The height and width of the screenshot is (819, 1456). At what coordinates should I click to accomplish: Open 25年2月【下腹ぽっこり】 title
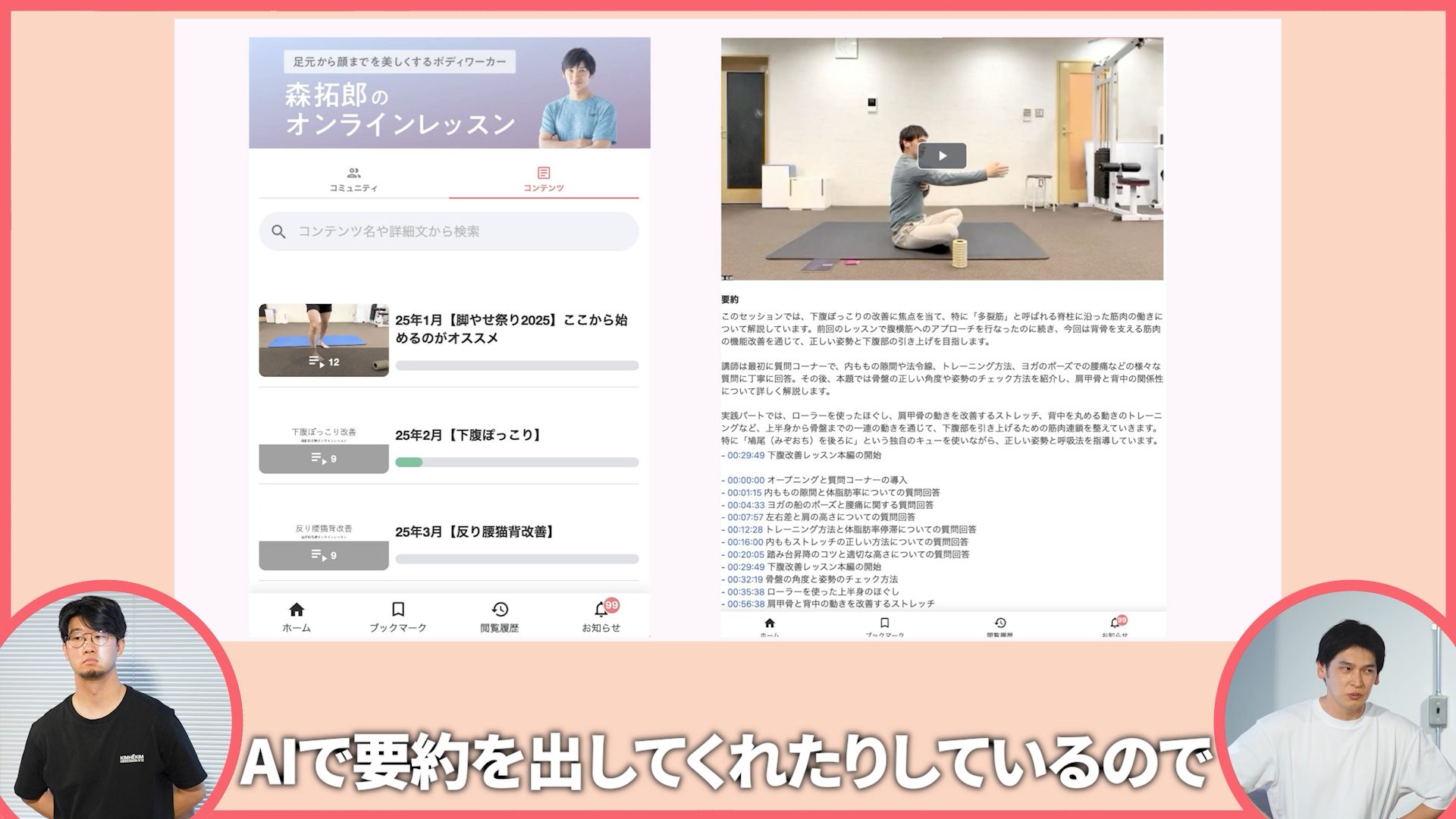click(x=469, y=435)
